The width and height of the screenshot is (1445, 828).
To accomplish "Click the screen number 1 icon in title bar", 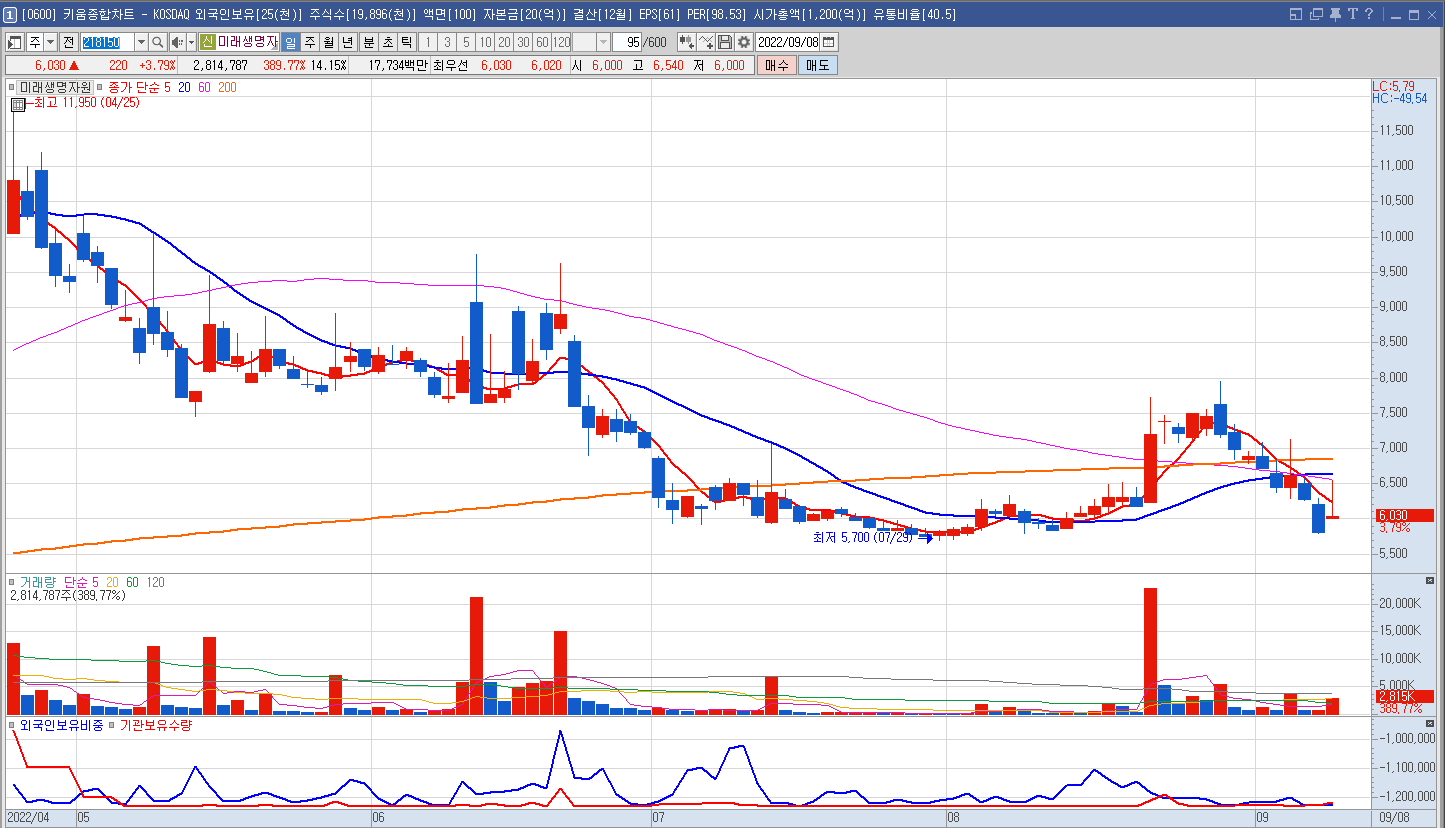I will [10, 14].
